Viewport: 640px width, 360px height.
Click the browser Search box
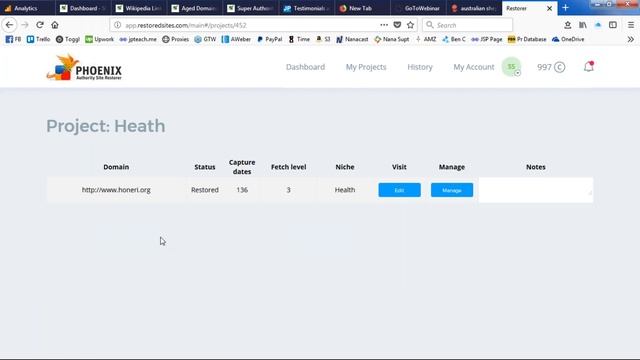coord(467,25)
